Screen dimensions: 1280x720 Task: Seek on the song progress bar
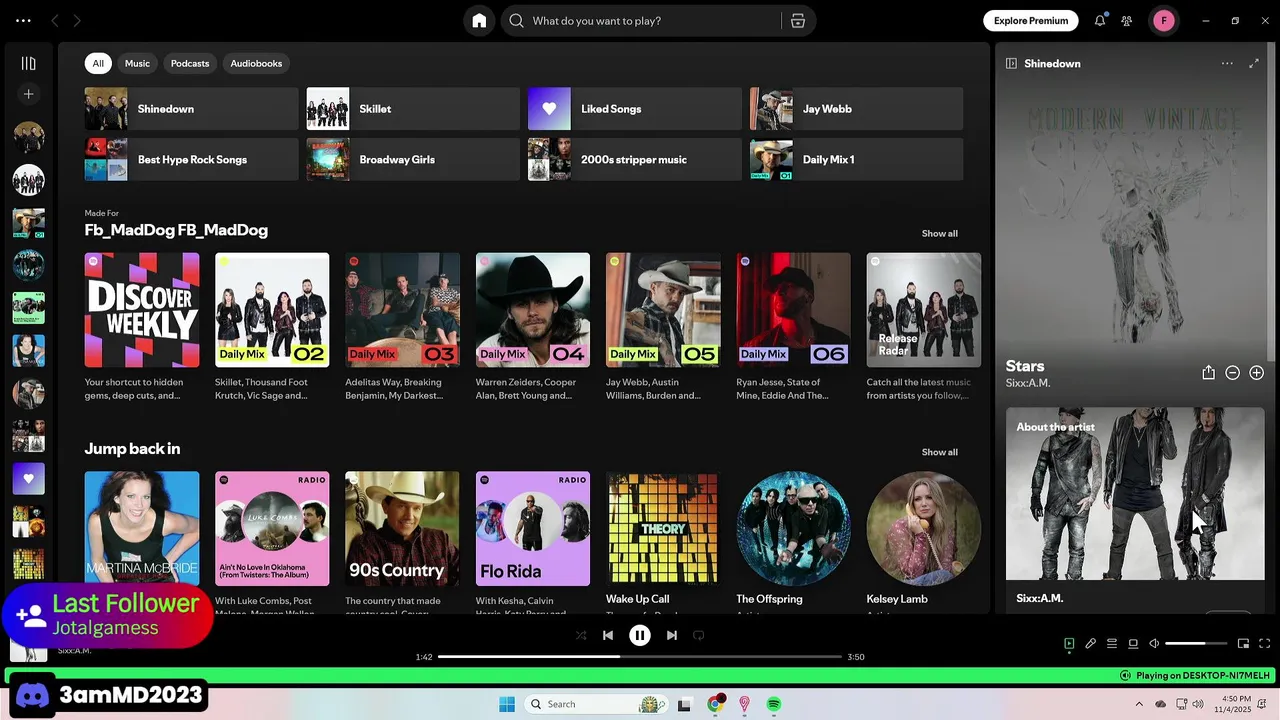click(x=640, y=657)
